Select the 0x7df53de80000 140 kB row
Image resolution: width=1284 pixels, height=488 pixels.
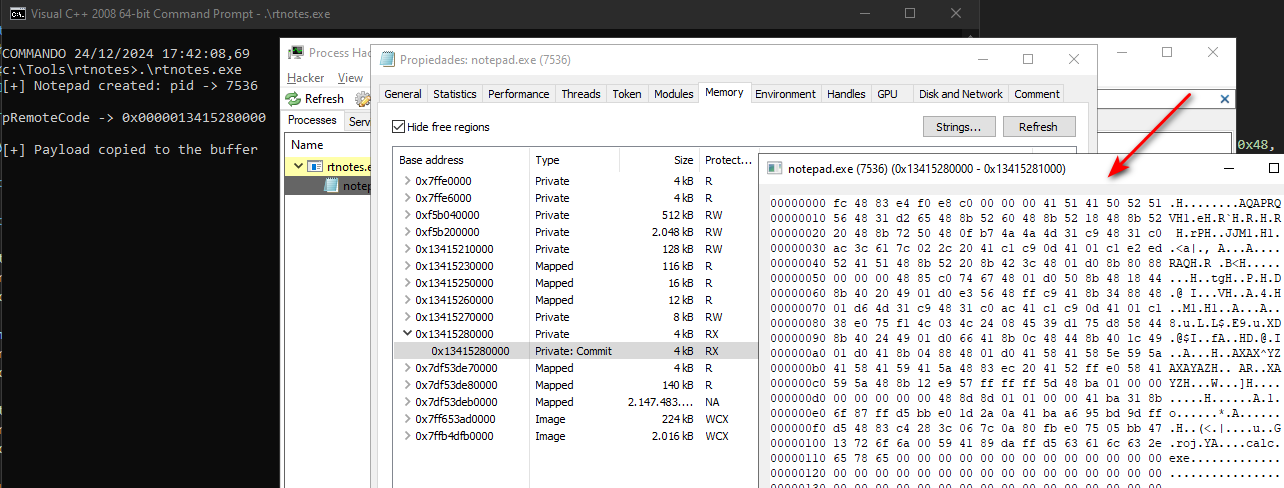575,385
